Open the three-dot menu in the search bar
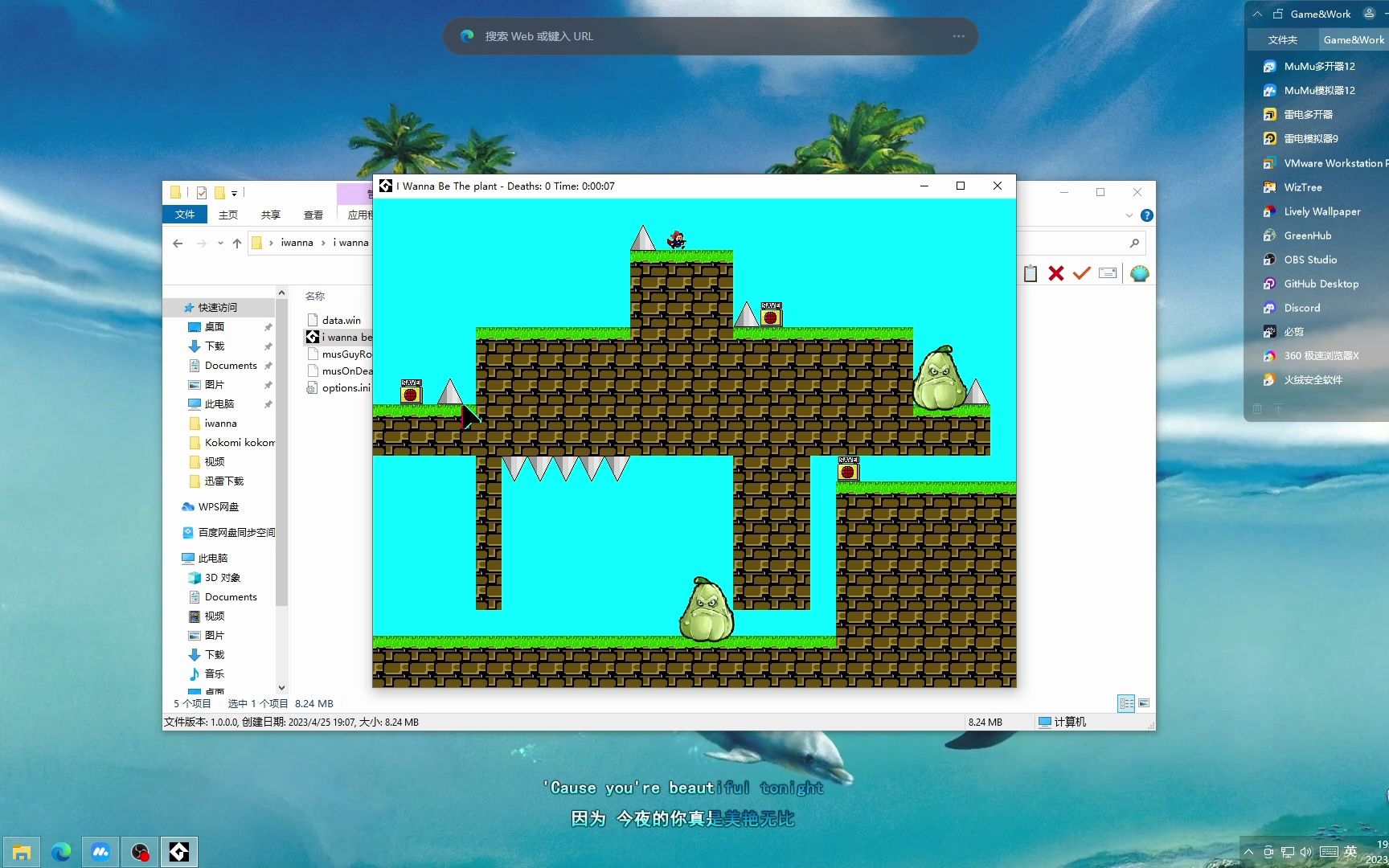Screen dimensions: 1389x868 pyautogui.click(x=958, y=36)
